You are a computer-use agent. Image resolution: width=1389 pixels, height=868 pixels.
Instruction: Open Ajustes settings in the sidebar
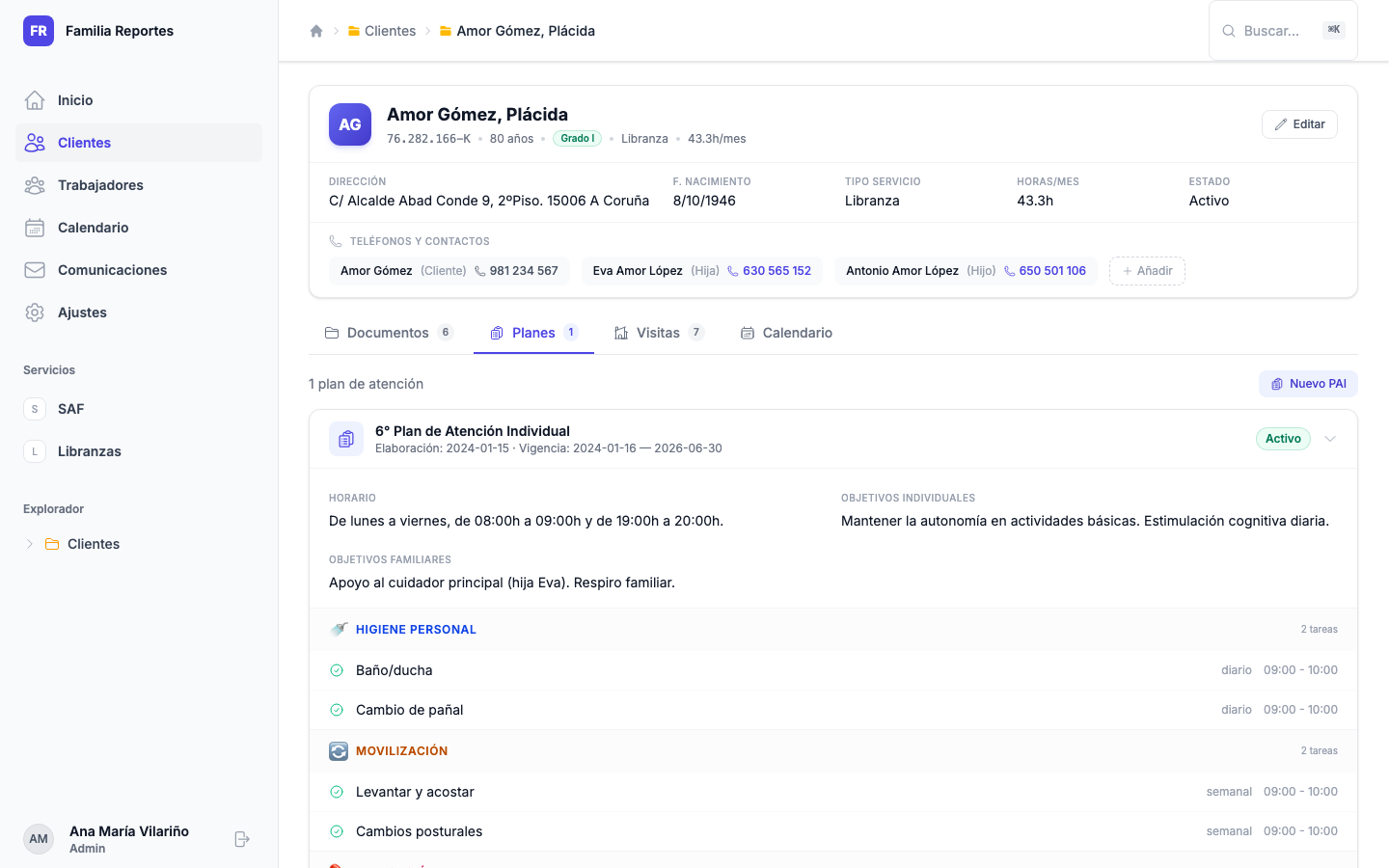coord(82,312)
